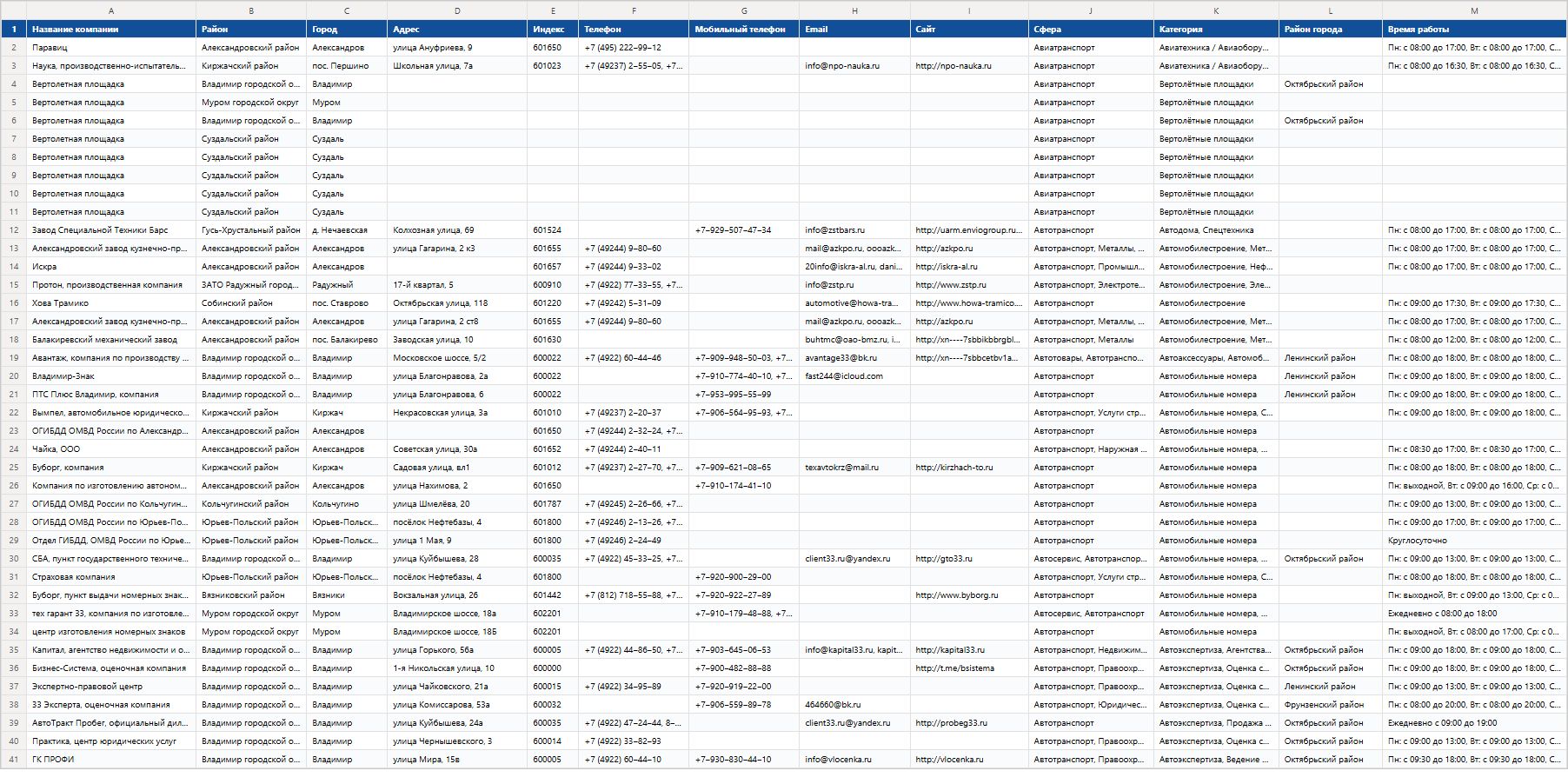Click the working hours cell 'Круглосуточно'
This screenshot has width=1568, height=784.
pos(1474,541)
